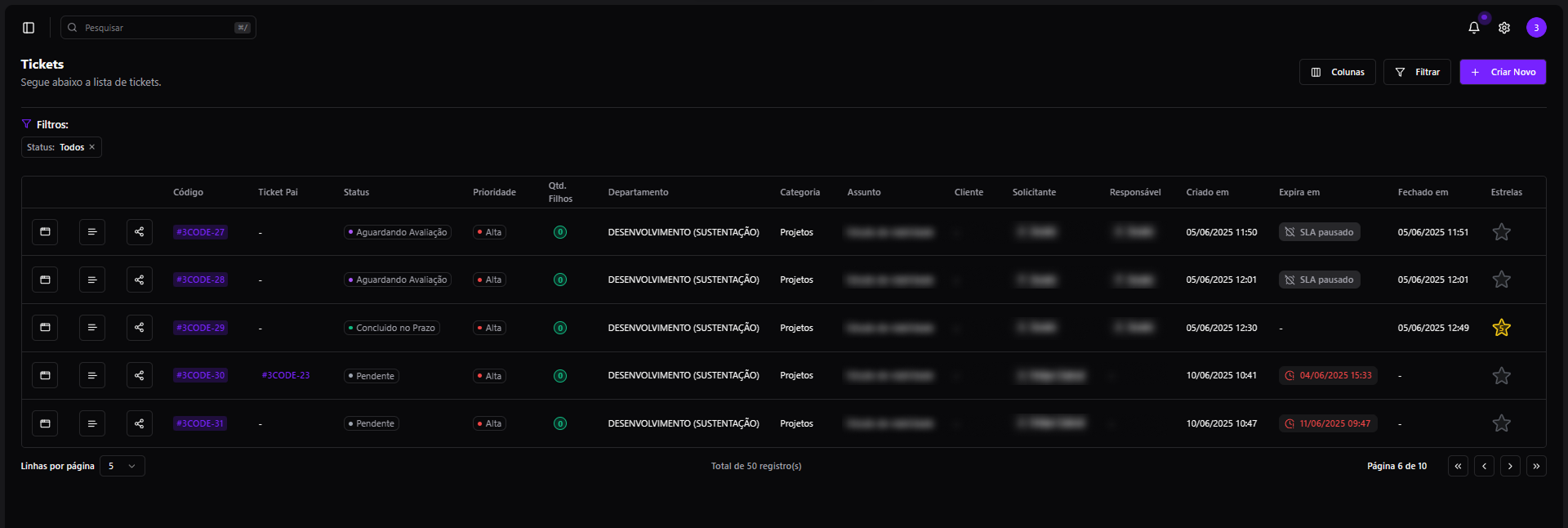Open the #3CODE-29 code link
The image size is (1568, 528).
200,328
